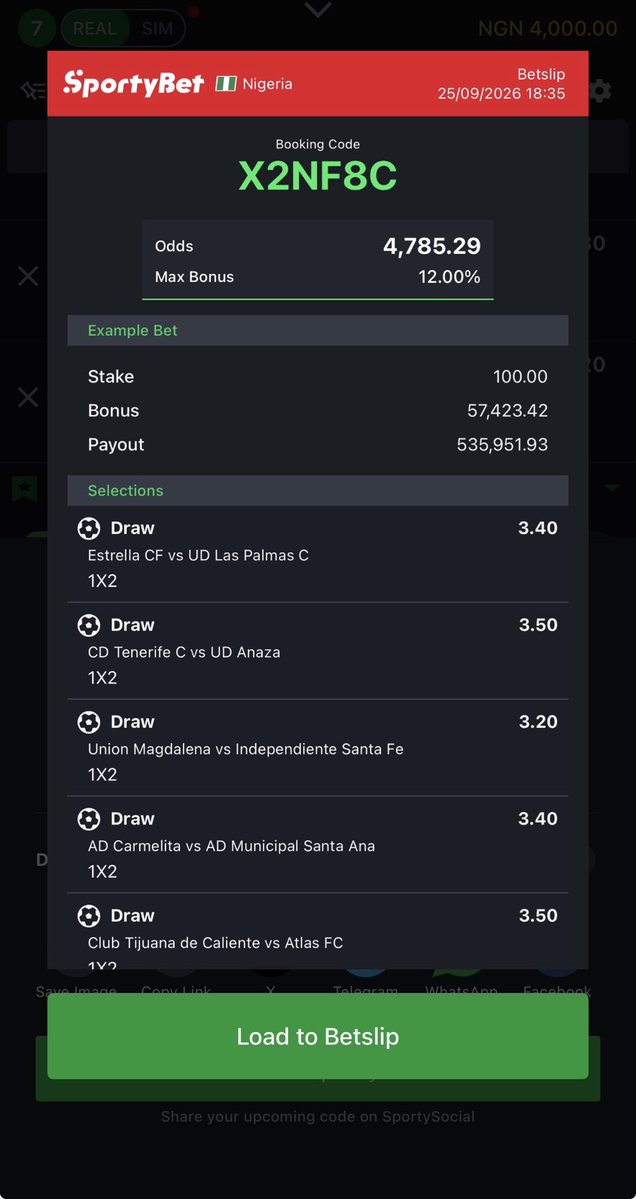
Task: Switch to REAL mode
Action: 95,29
